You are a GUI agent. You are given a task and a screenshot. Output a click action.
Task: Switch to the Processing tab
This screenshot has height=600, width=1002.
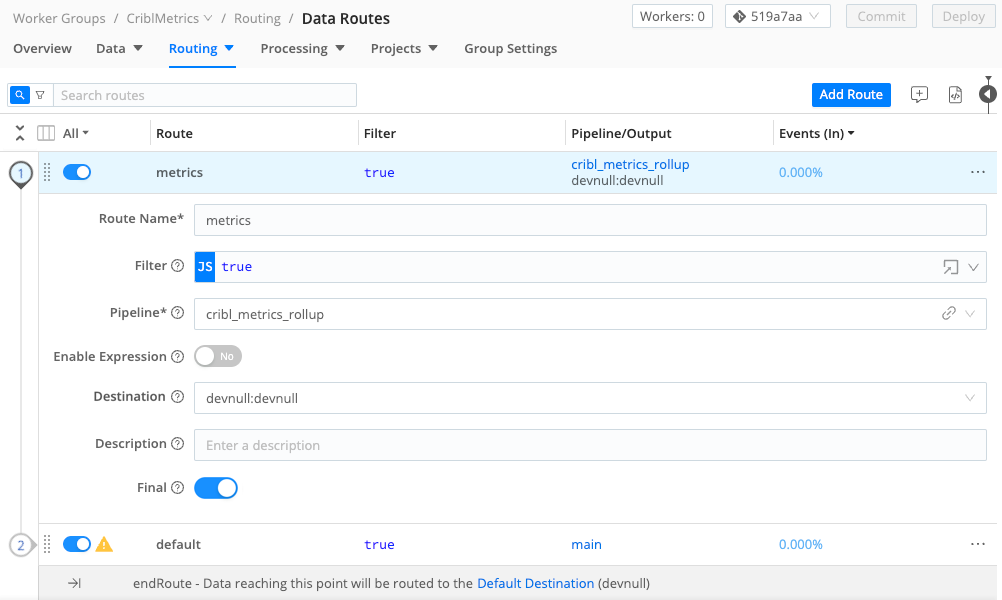click(295, 48)
